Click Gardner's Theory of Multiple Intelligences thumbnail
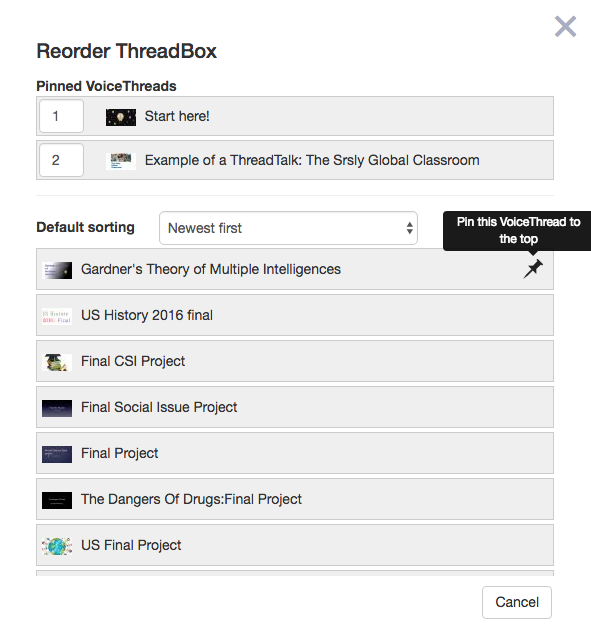 click(x=57, y=270)
